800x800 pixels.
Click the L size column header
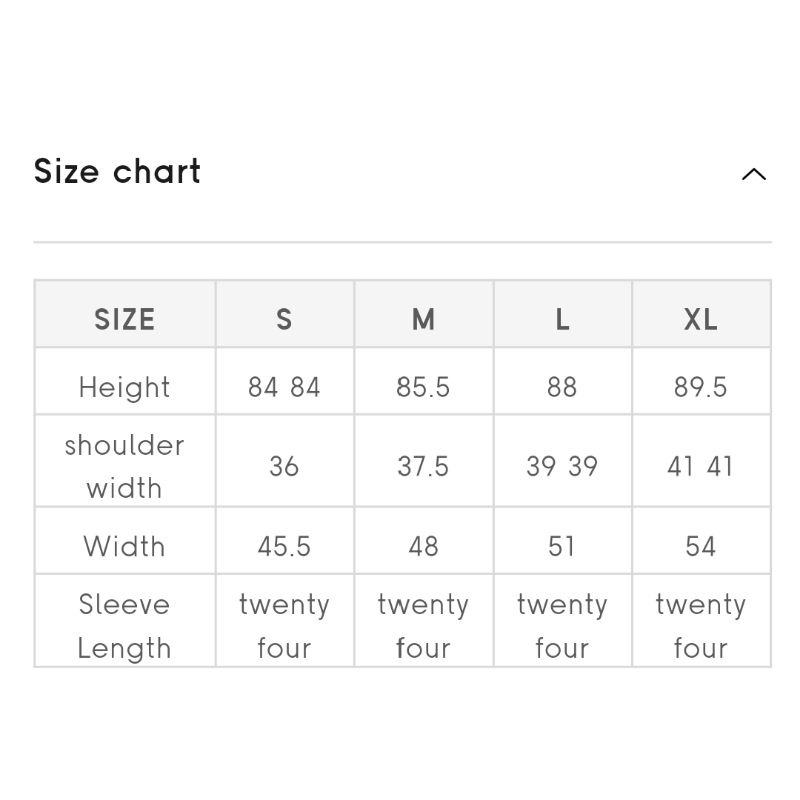tap(562, 319)
